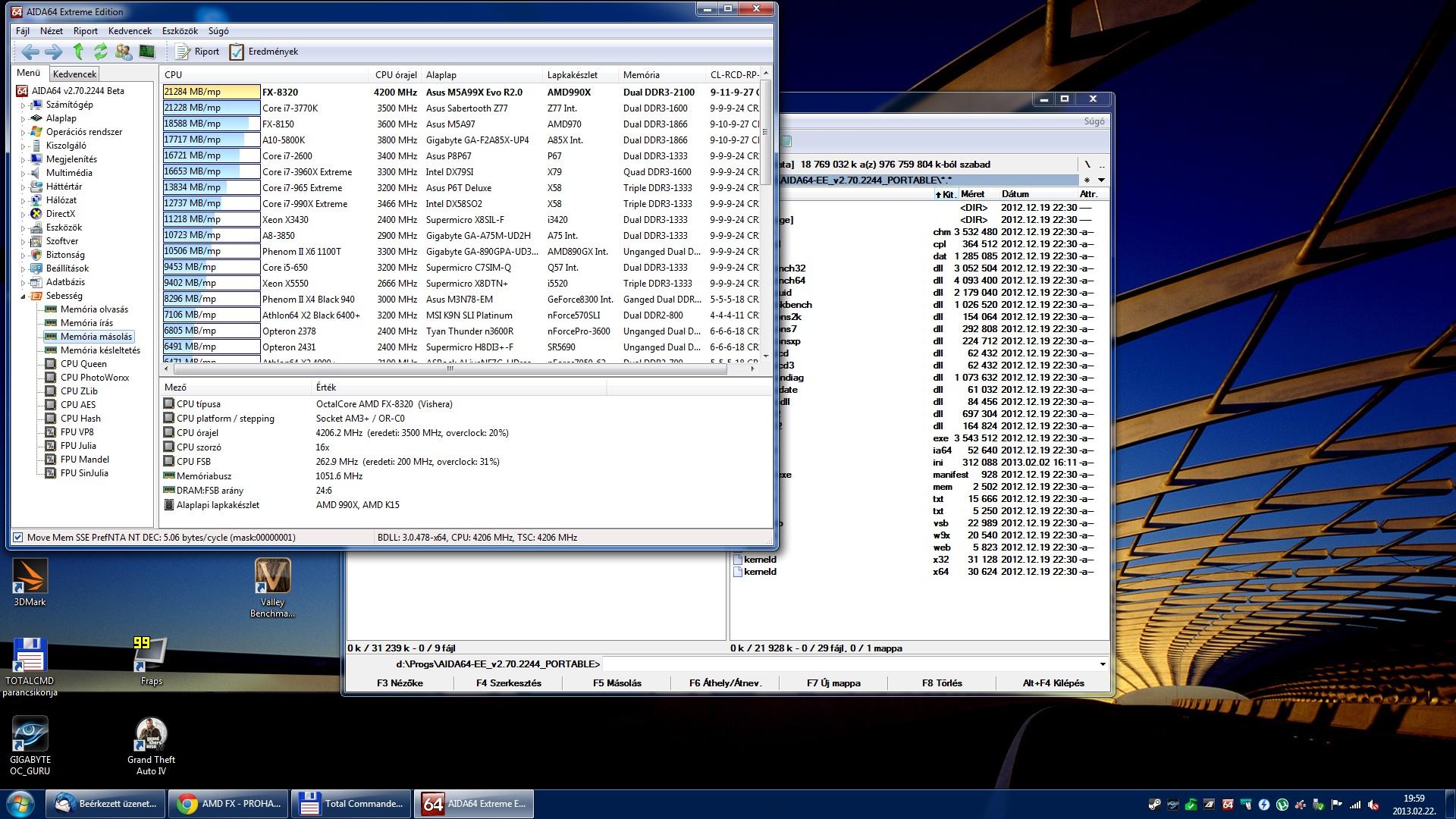This screenshot has width=1456, height=819.
Task: Switch to the Menü sidebar tab
Action: 29,74
